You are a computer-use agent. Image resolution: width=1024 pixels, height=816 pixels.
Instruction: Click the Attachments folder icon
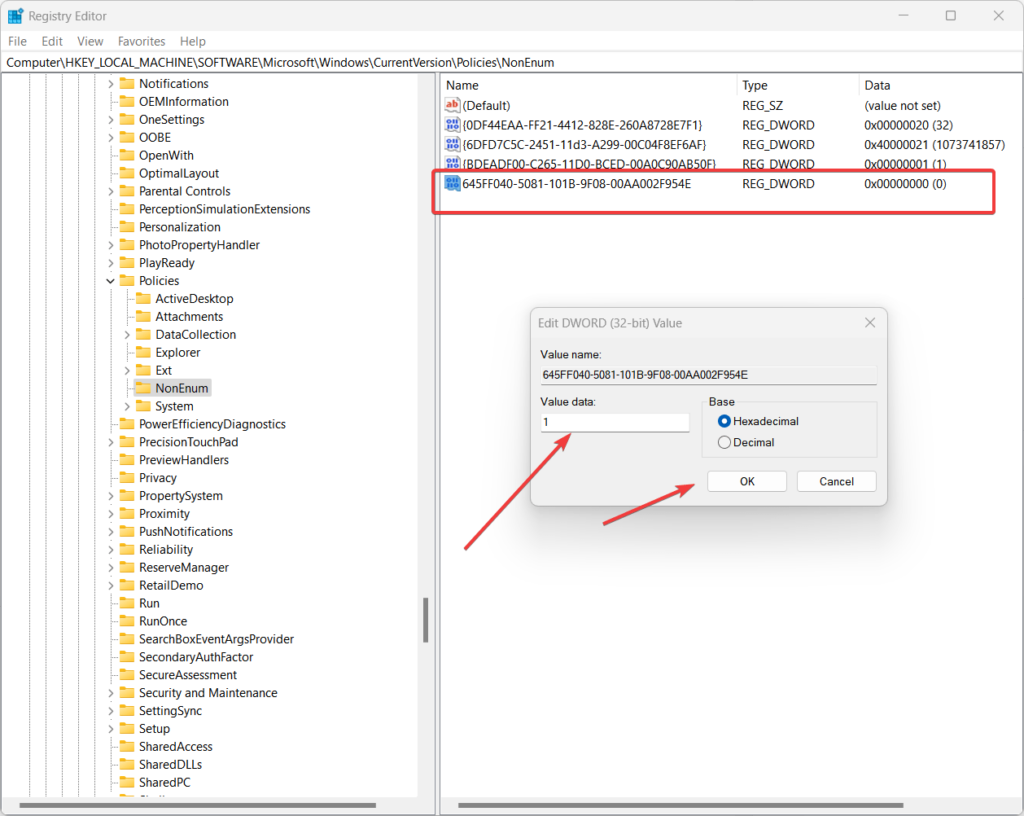[143, 316]
